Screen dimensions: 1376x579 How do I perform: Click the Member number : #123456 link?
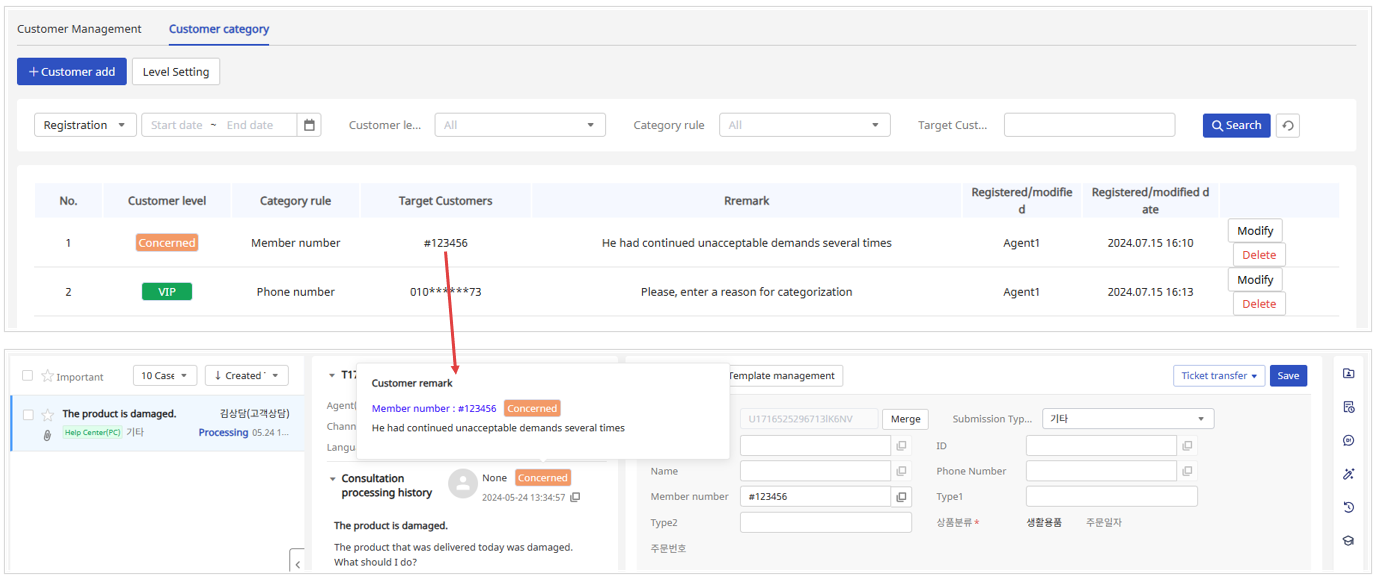[x=434, y=408]
